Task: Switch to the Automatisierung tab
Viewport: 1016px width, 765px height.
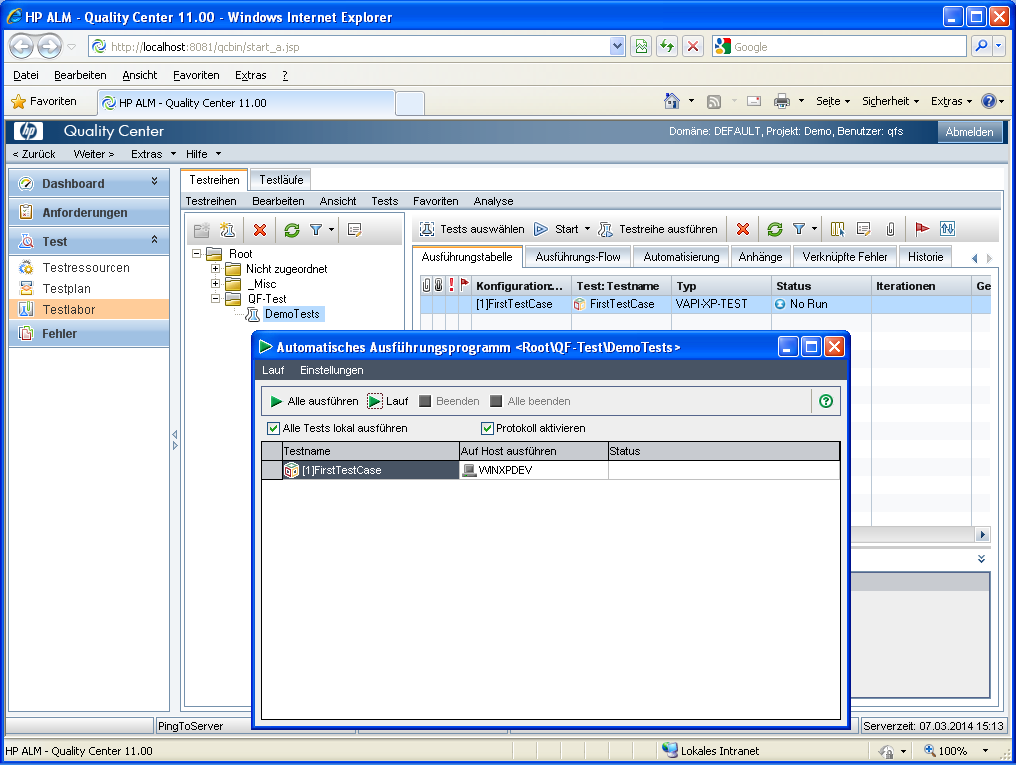Action: coord(682,257)
